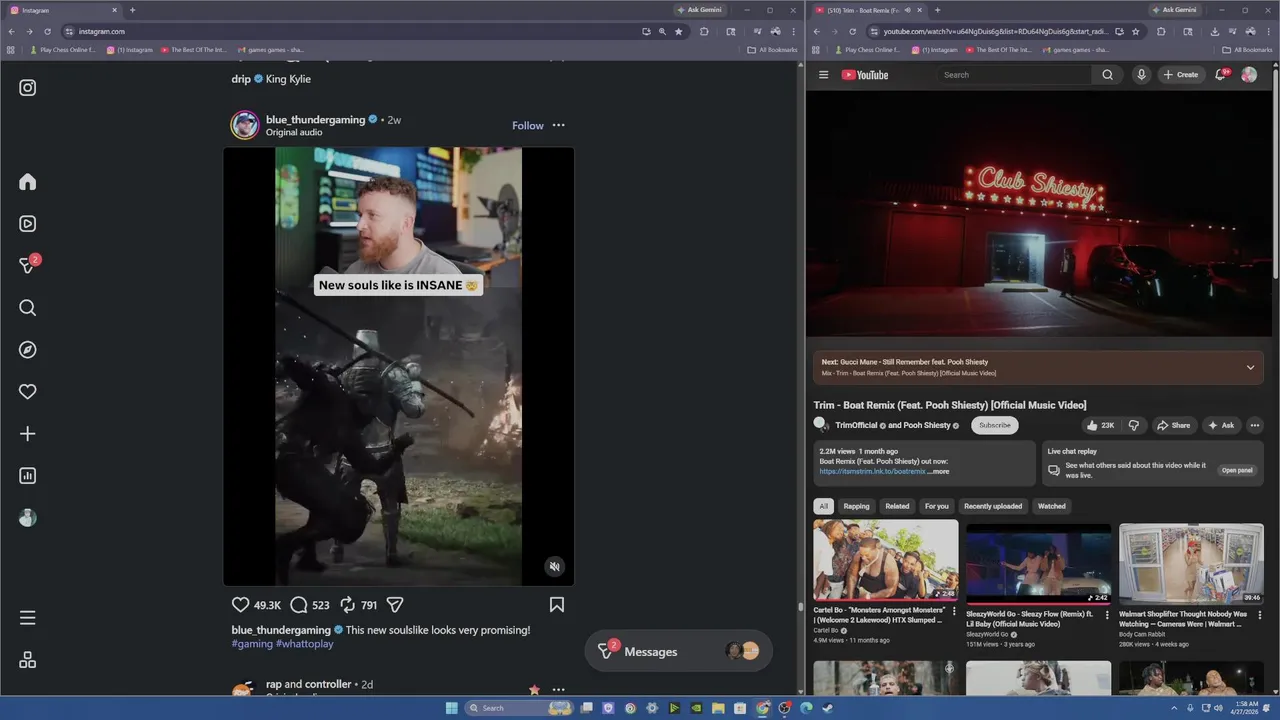Open Instagram Home from the sidebar
Viewport: 1280px width, 720px height.
(28, 182)
